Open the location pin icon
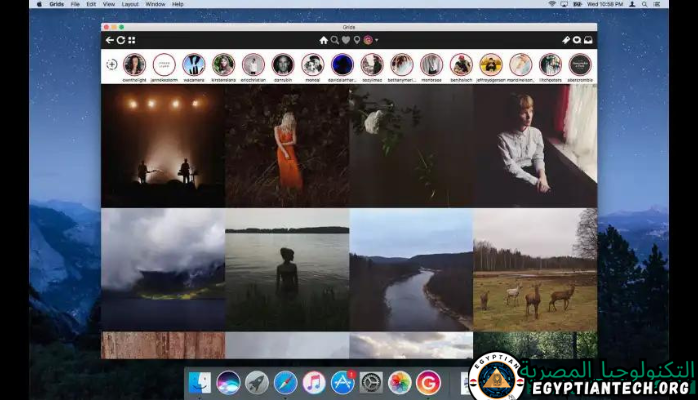Image resolution: width=698 pixels, height=400 pixels. point(357,40)
